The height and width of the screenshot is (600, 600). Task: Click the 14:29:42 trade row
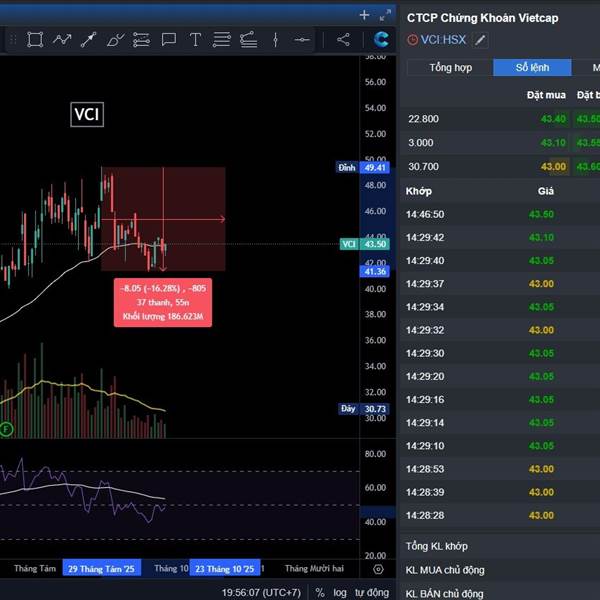(x=500, y=238)
